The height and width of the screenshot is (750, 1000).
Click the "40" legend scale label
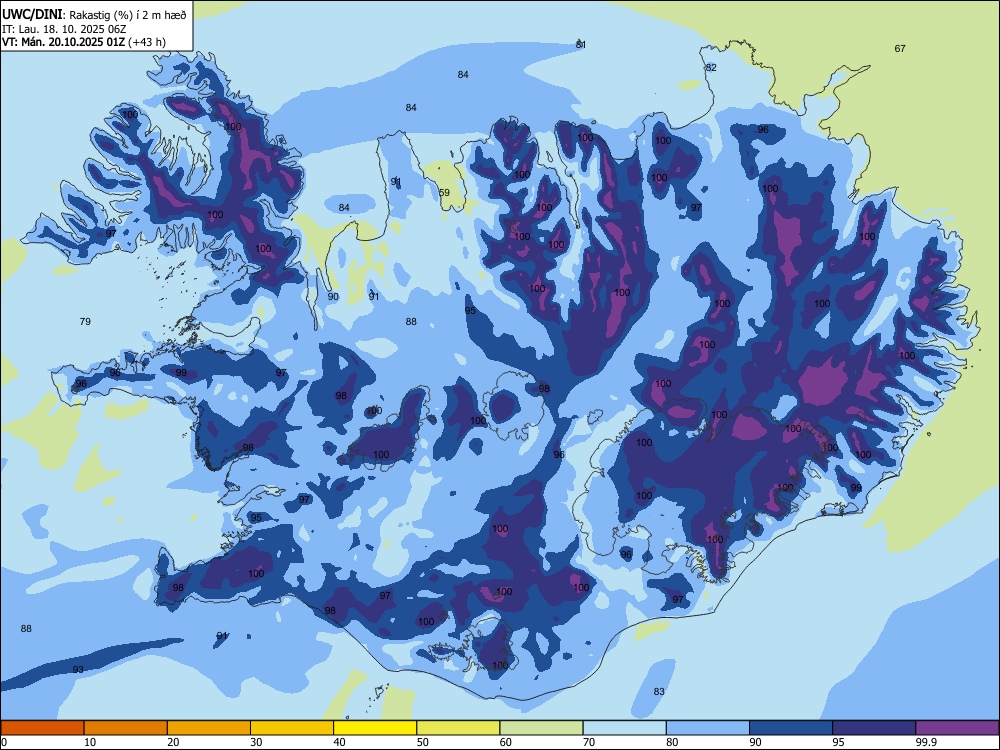tap(340, 742)
